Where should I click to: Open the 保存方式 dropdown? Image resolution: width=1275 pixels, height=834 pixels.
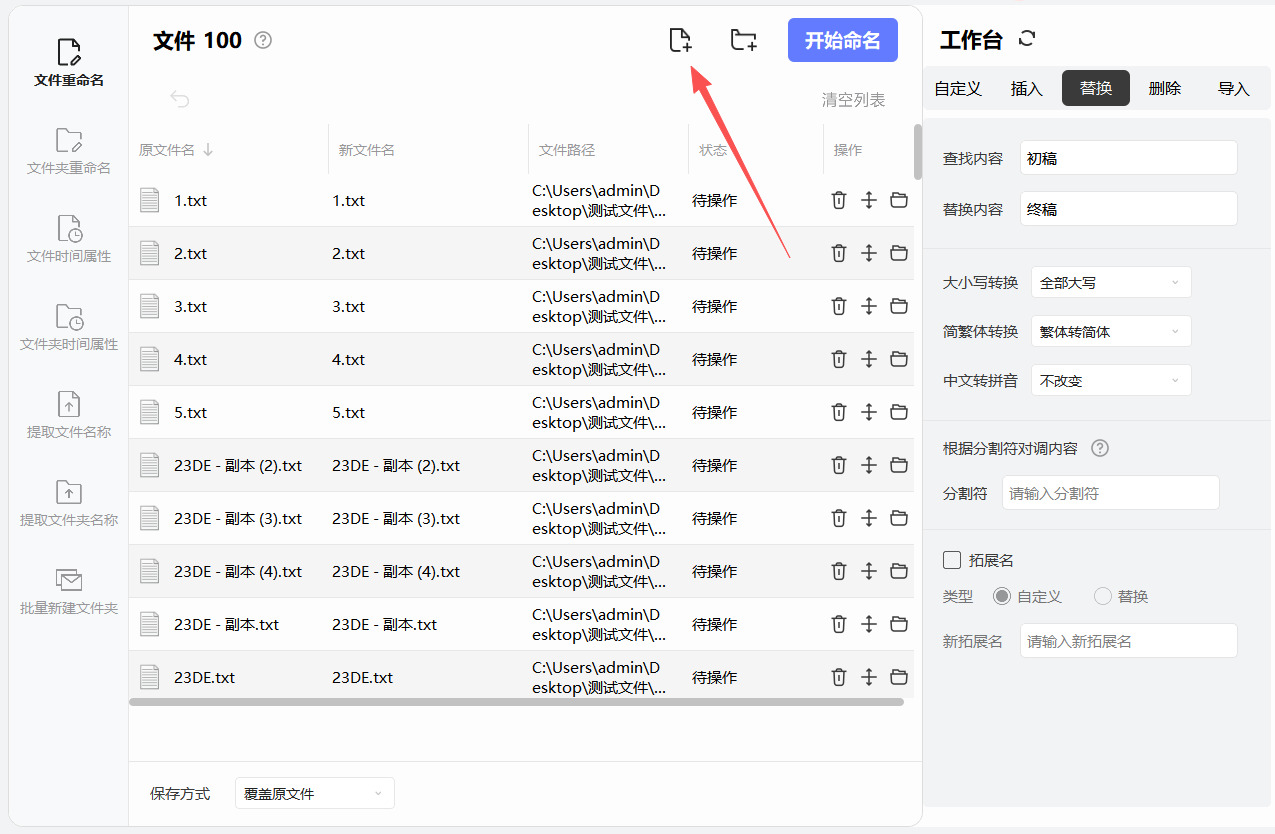point(314,794)
